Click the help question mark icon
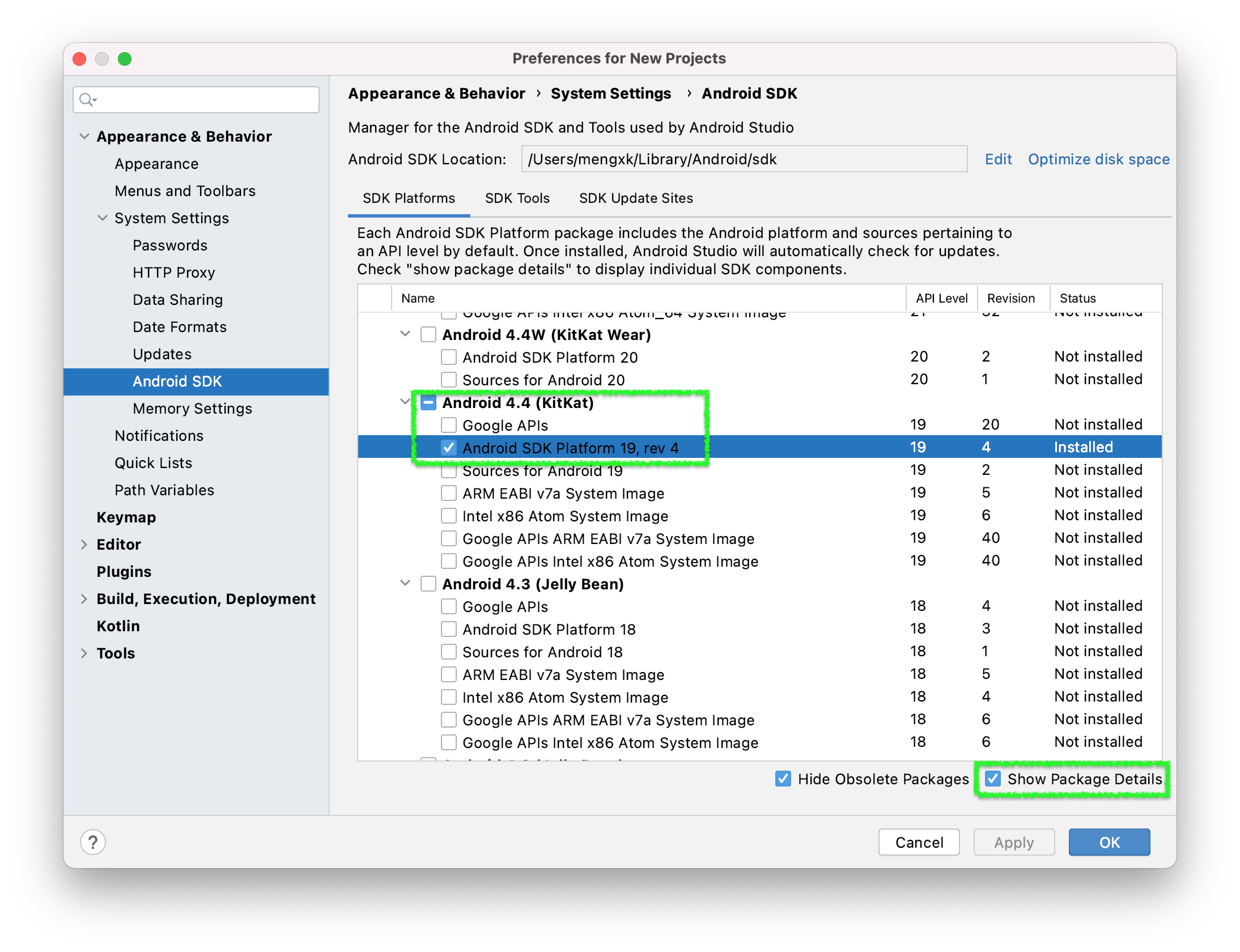 click(x=93, y=842)
